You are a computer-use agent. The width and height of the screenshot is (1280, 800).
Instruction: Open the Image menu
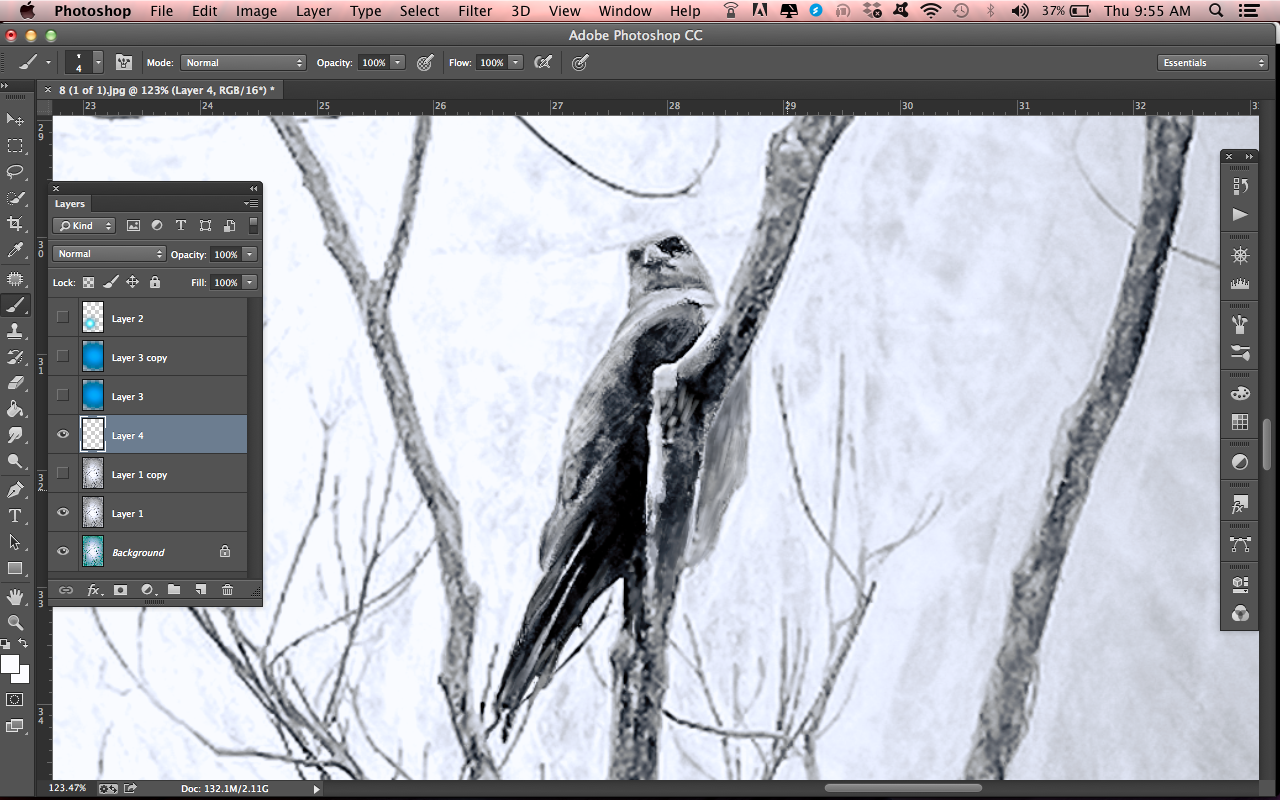[x=256, y=11]
